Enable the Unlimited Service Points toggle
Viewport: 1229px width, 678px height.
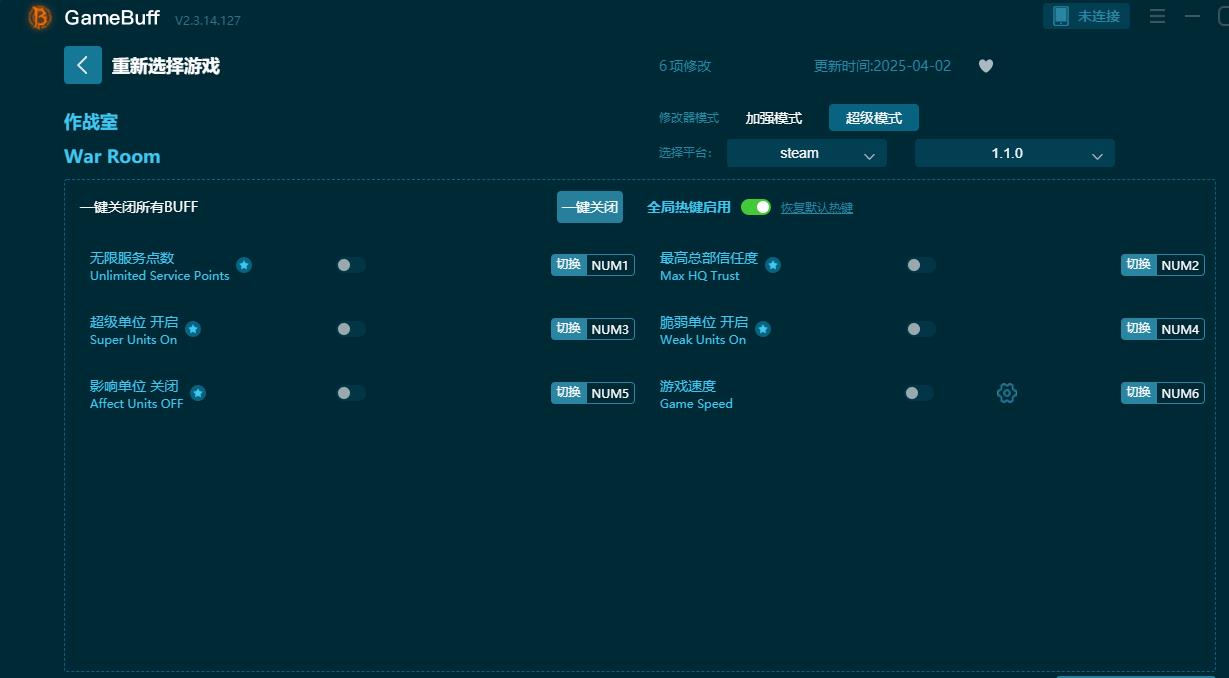click(x=351, y=265)
